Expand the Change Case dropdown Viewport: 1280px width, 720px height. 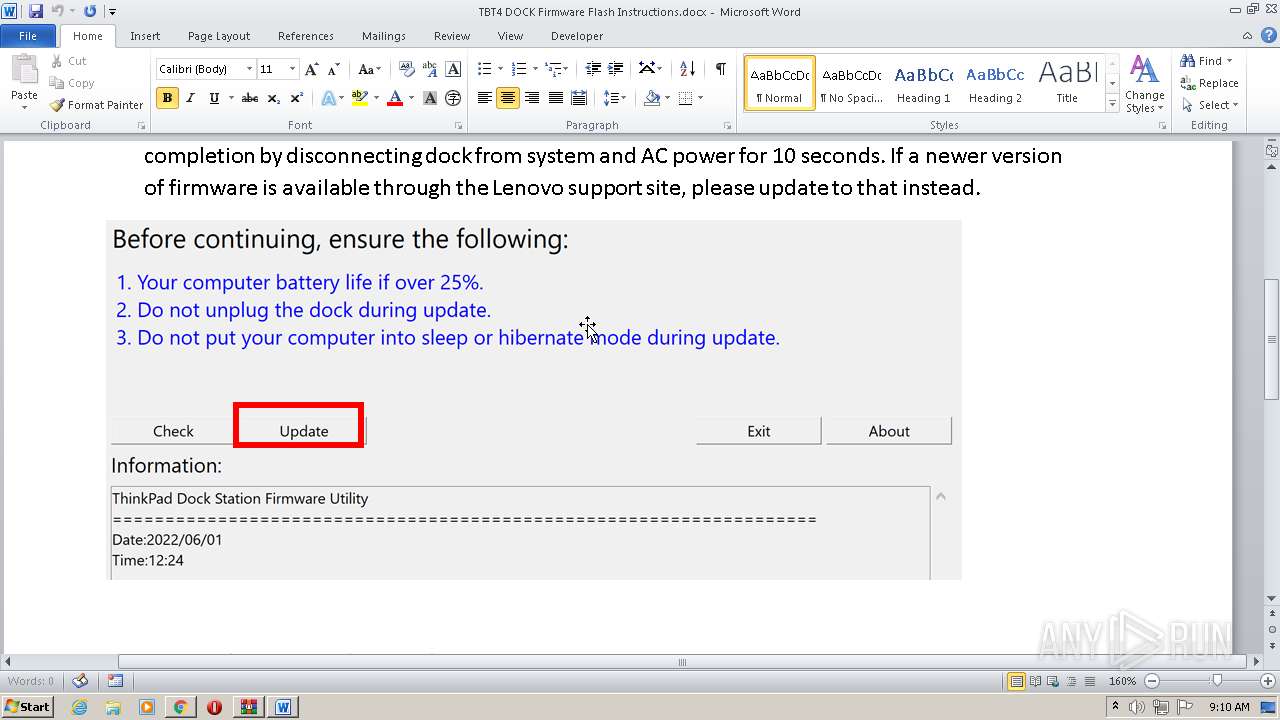click(x=376, y=69)
